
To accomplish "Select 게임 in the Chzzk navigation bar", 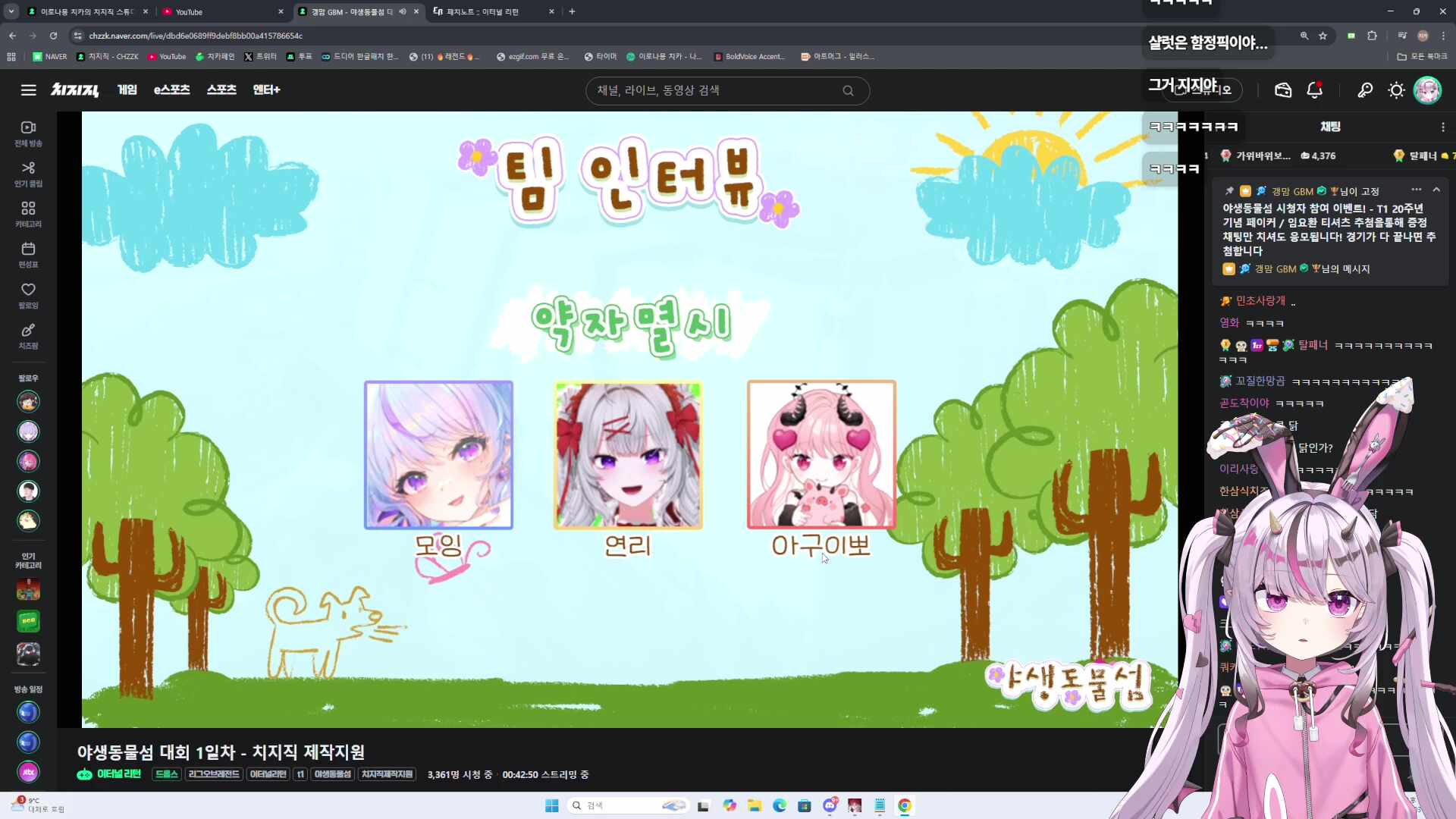I will pyautogui.click(x=127, y=89).
